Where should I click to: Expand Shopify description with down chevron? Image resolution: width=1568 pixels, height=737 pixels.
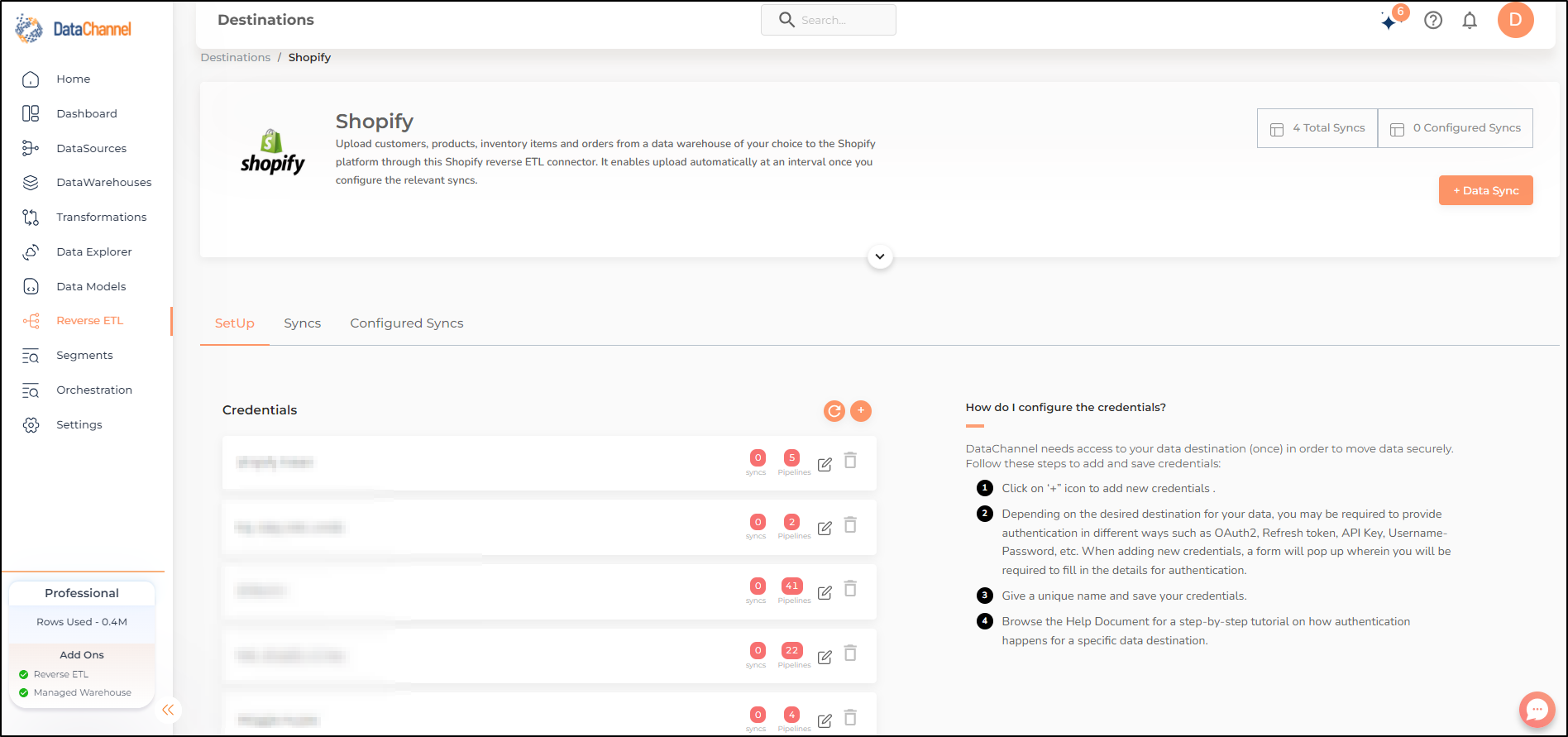[880, 256]
